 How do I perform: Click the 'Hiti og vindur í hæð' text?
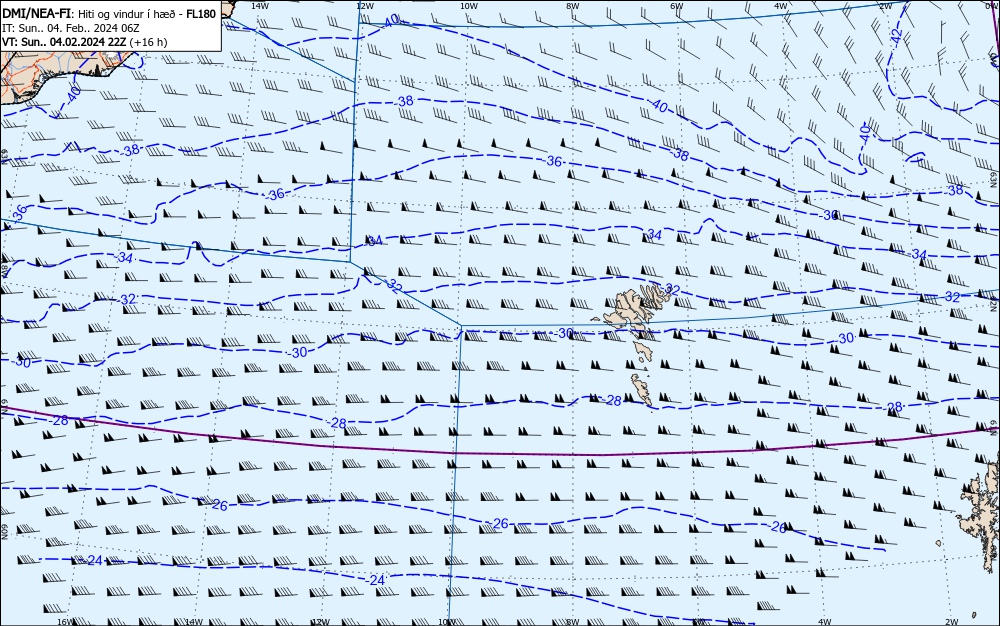click(x=127, y=13)
